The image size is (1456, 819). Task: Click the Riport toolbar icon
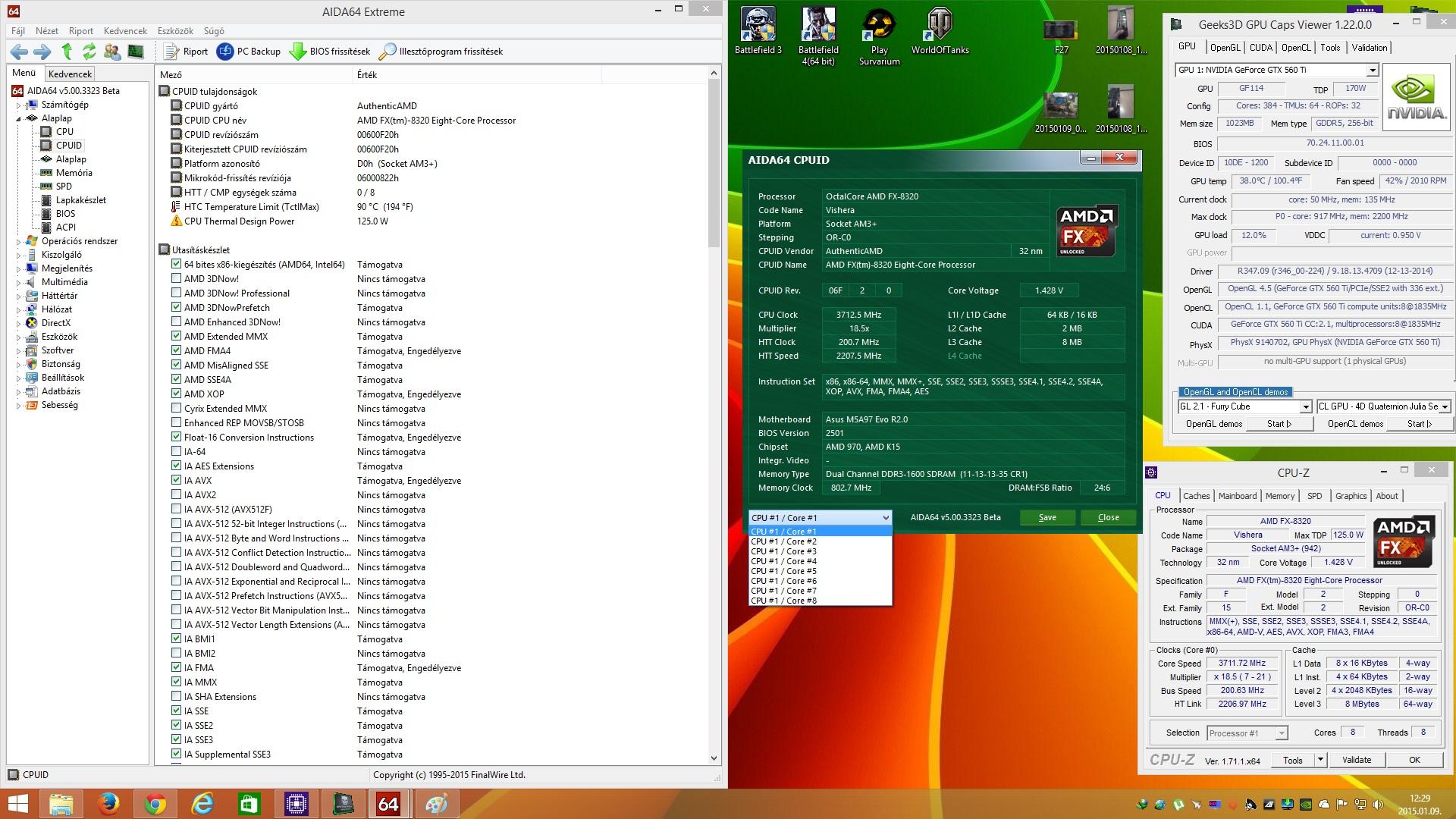point(171,52)
